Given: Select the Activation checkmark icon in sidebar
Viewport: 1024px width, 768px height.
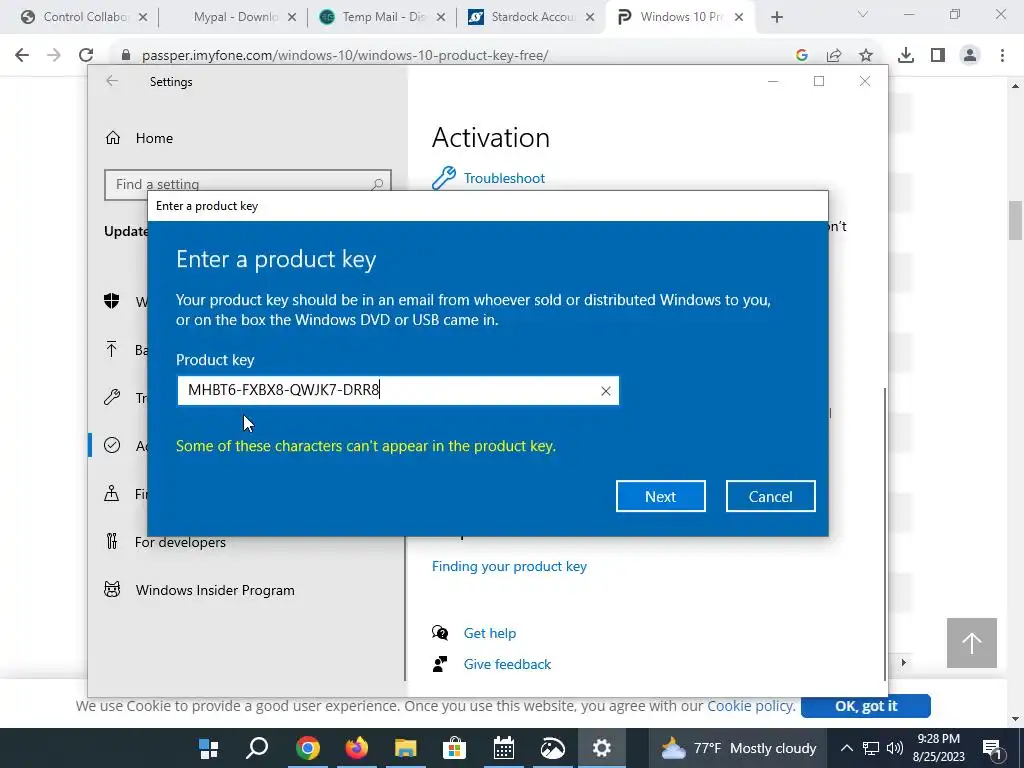Looking at the screenshot, I should (x=112, y=445).
